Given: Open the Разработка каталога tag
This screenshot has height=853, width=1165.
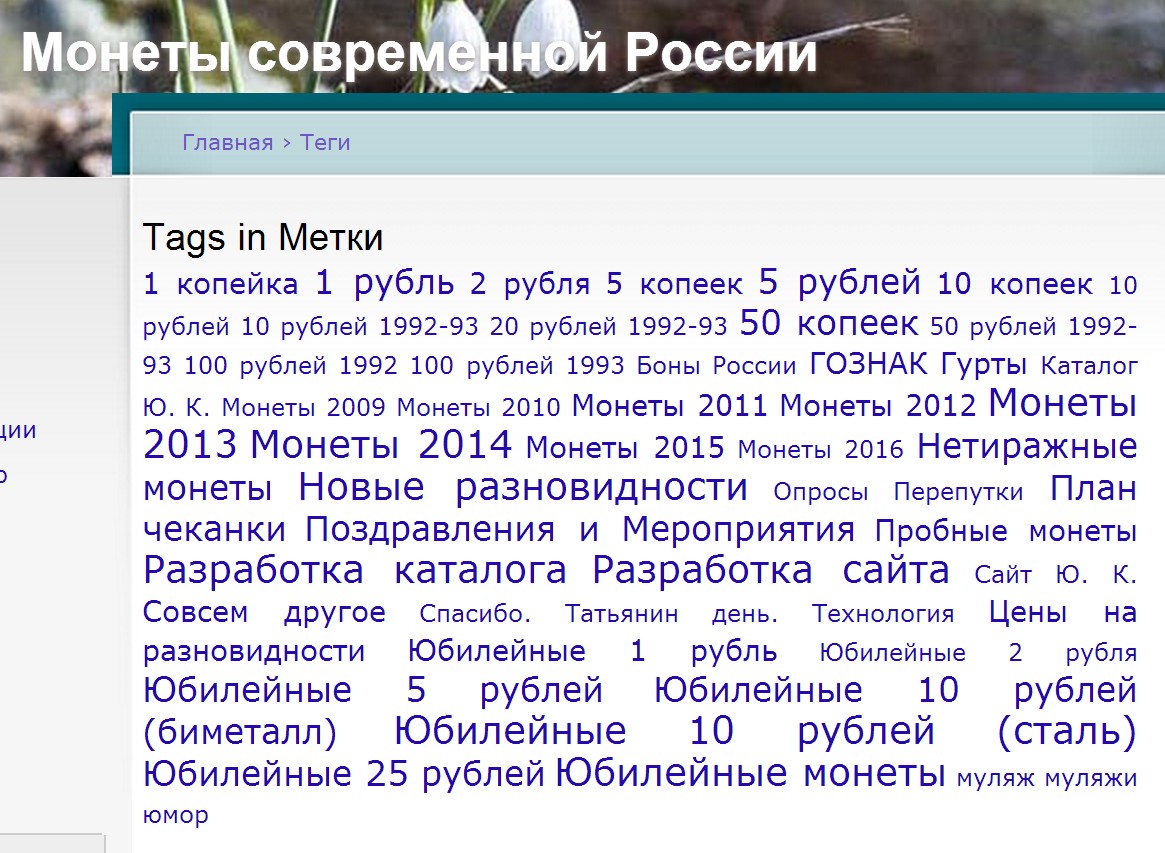Looking at the screenshot, I should [x=355, y=570].
